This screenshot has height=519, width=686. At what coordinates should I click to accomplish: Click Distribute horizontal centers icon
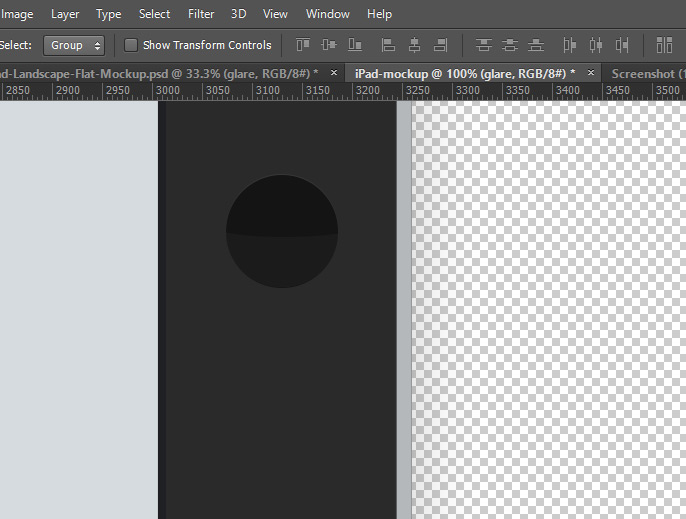tap(596, 45)
